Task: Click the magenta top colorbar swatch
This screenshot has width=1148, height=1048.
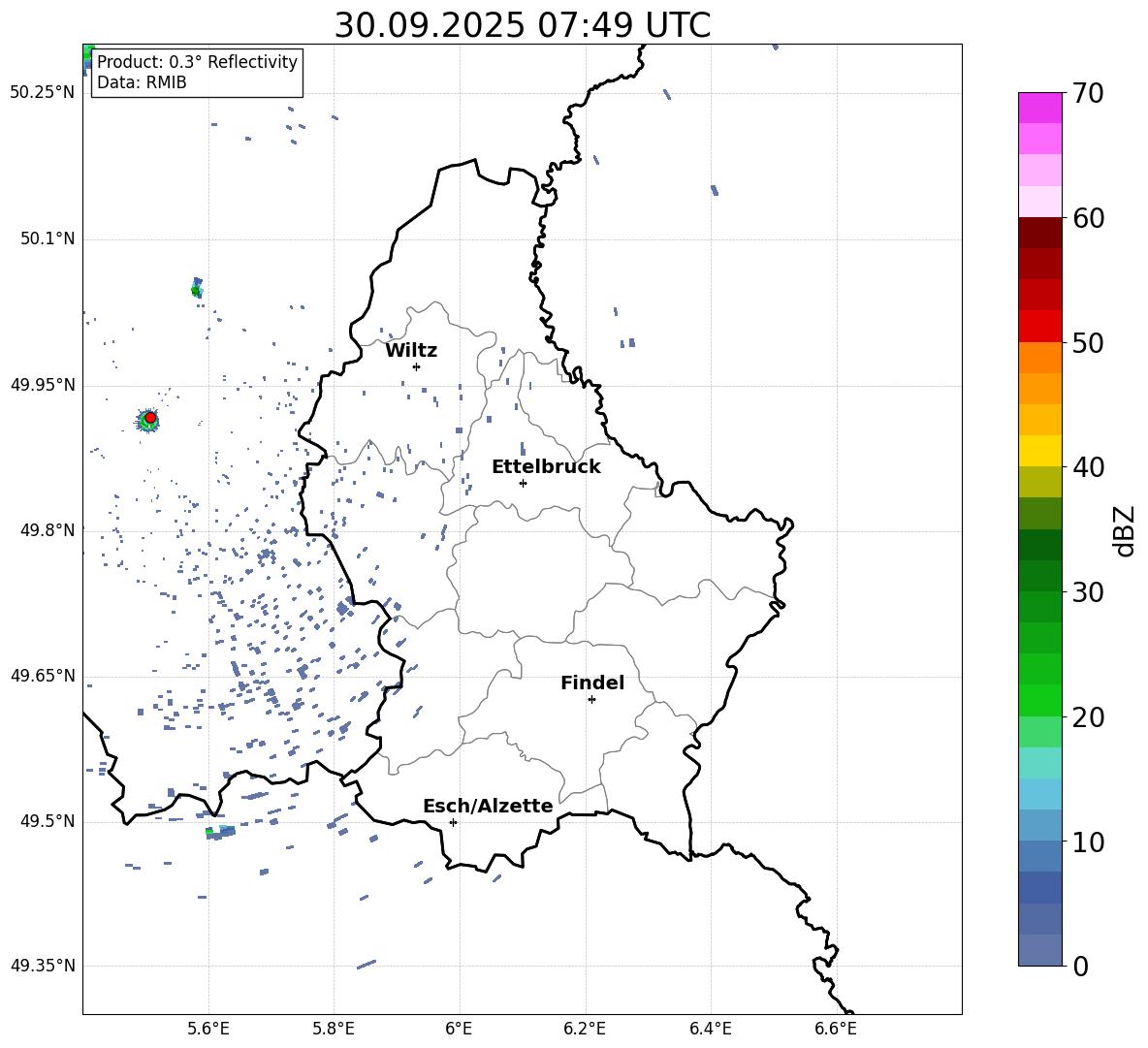Action: [1039, 108]
